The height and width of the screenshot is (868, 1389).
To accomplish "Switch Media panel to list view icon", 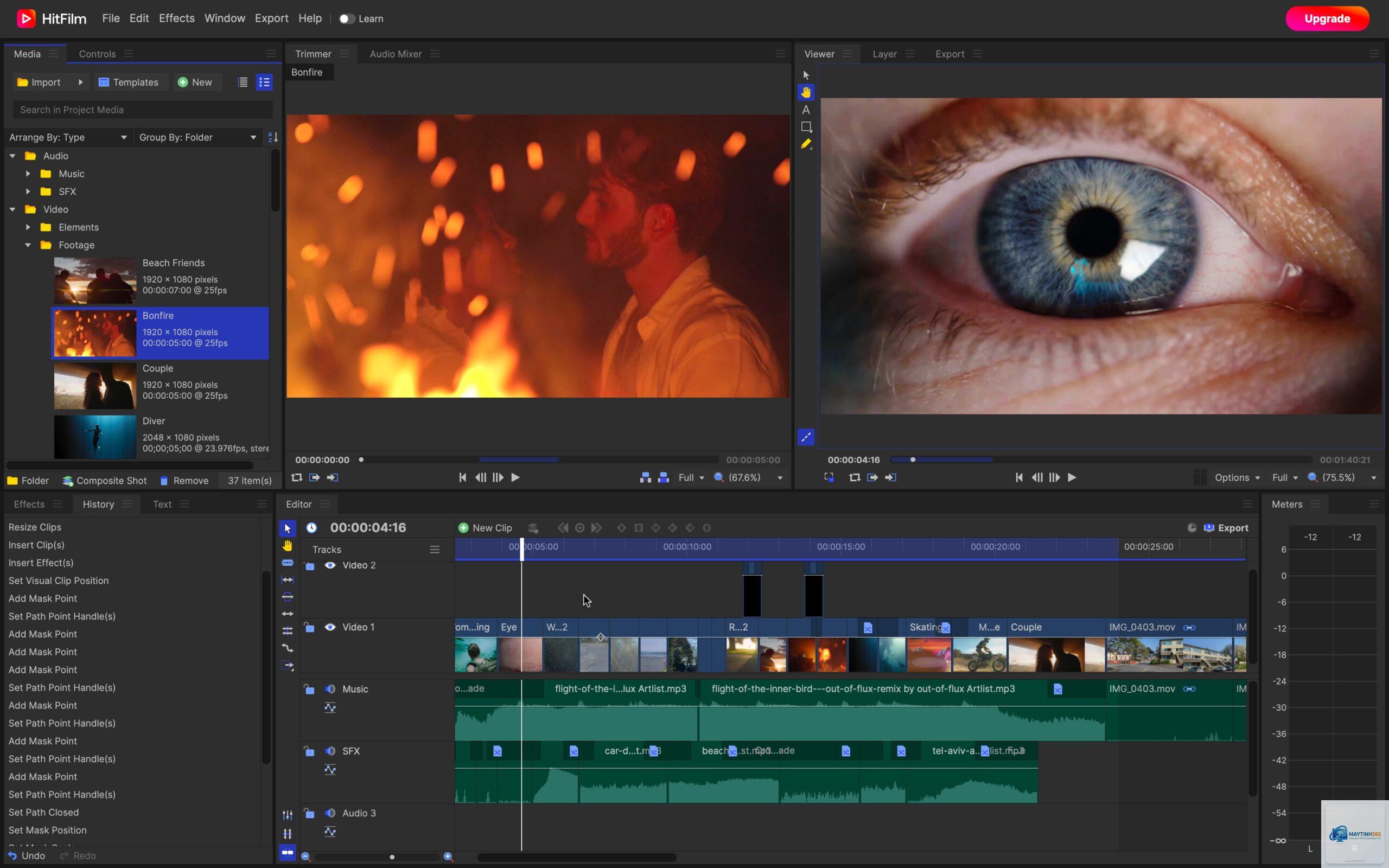I will [x=242, y=82].
